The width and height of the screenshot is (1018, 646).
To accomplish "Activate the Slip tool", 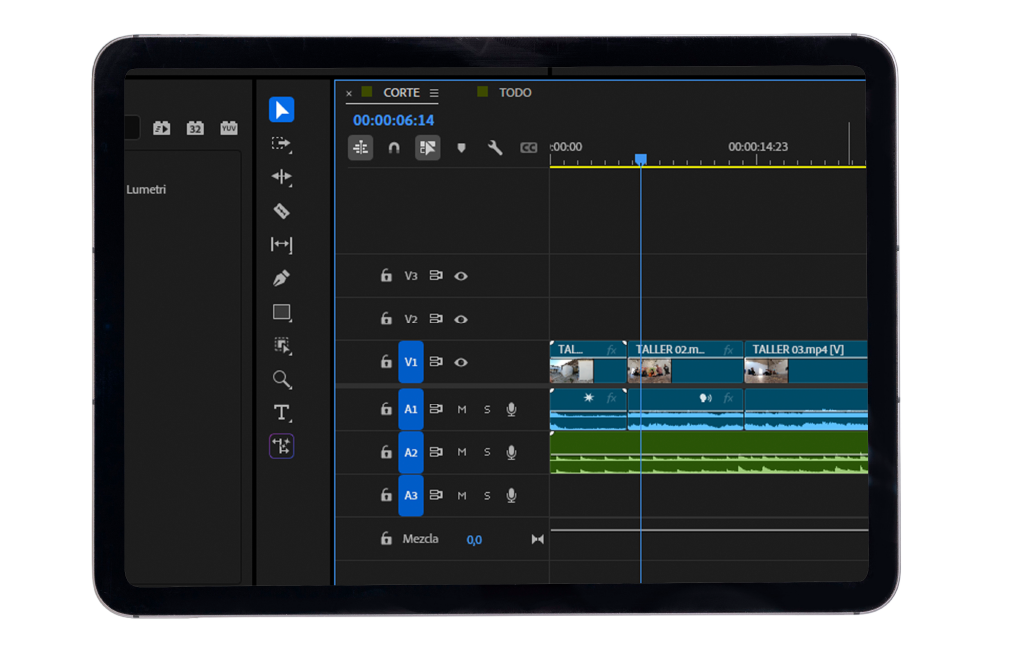I will pyautogui.click(x=281, y=245).
